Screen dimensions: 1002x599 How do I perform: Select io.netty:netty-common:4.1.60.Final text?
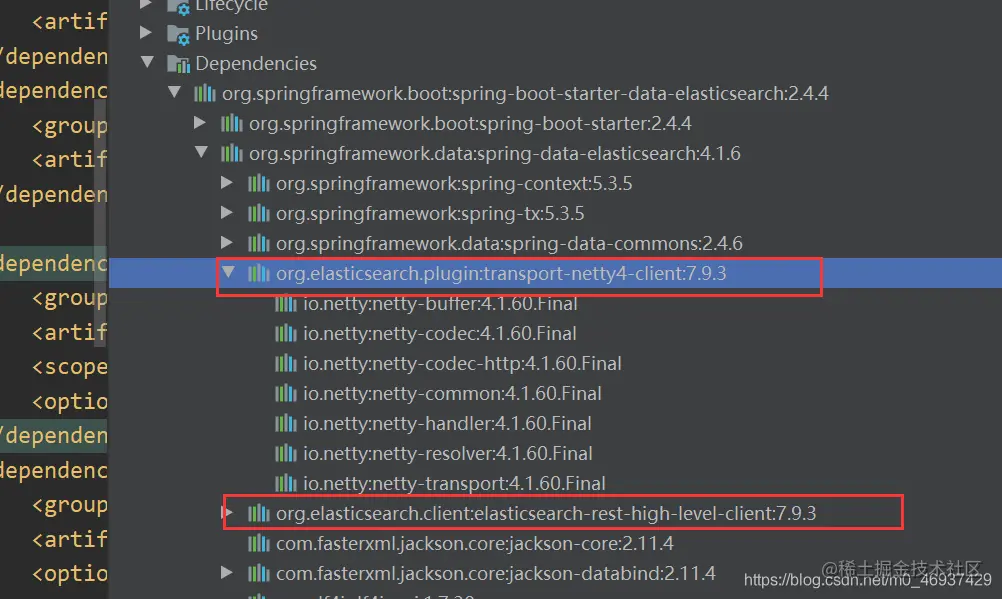tap(452, 393)
